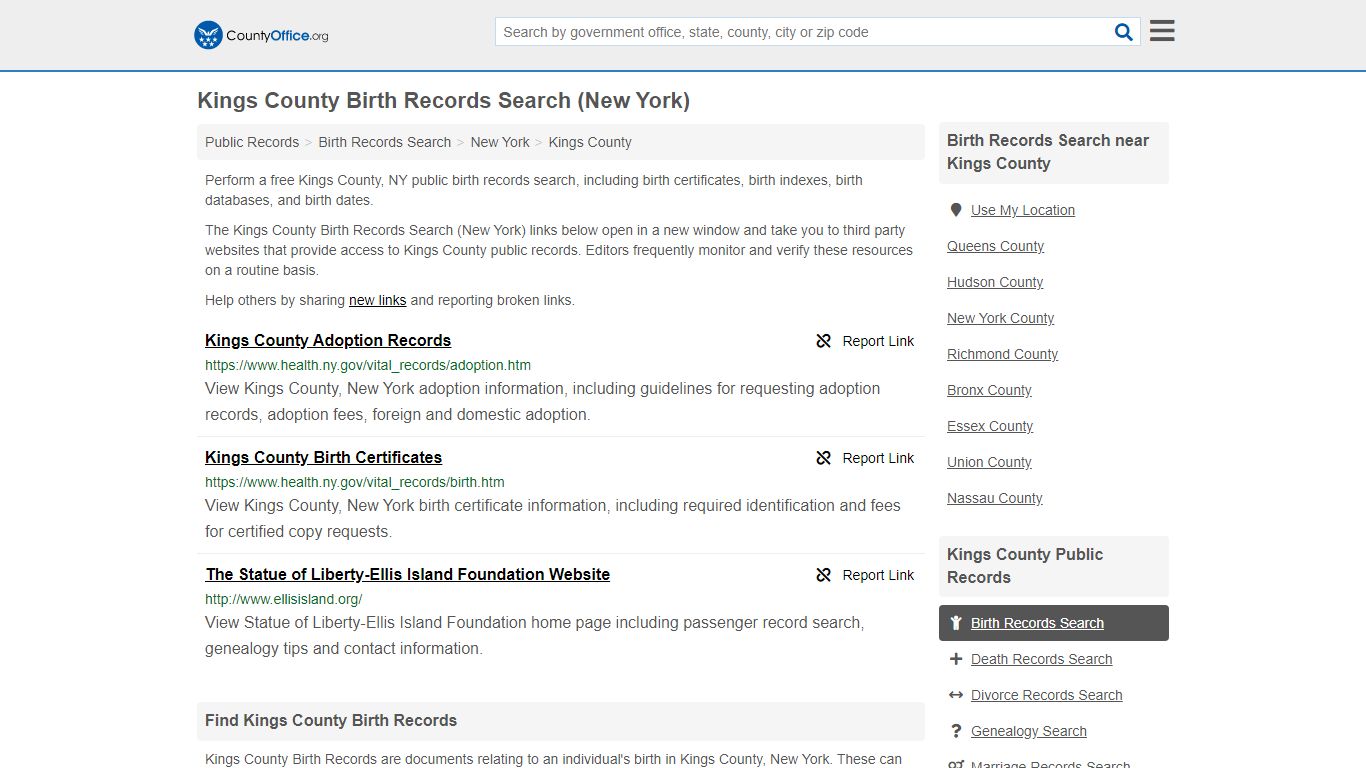
Task: Open the health.ny.gov birth.htm URL
Action: coord(355,482)
